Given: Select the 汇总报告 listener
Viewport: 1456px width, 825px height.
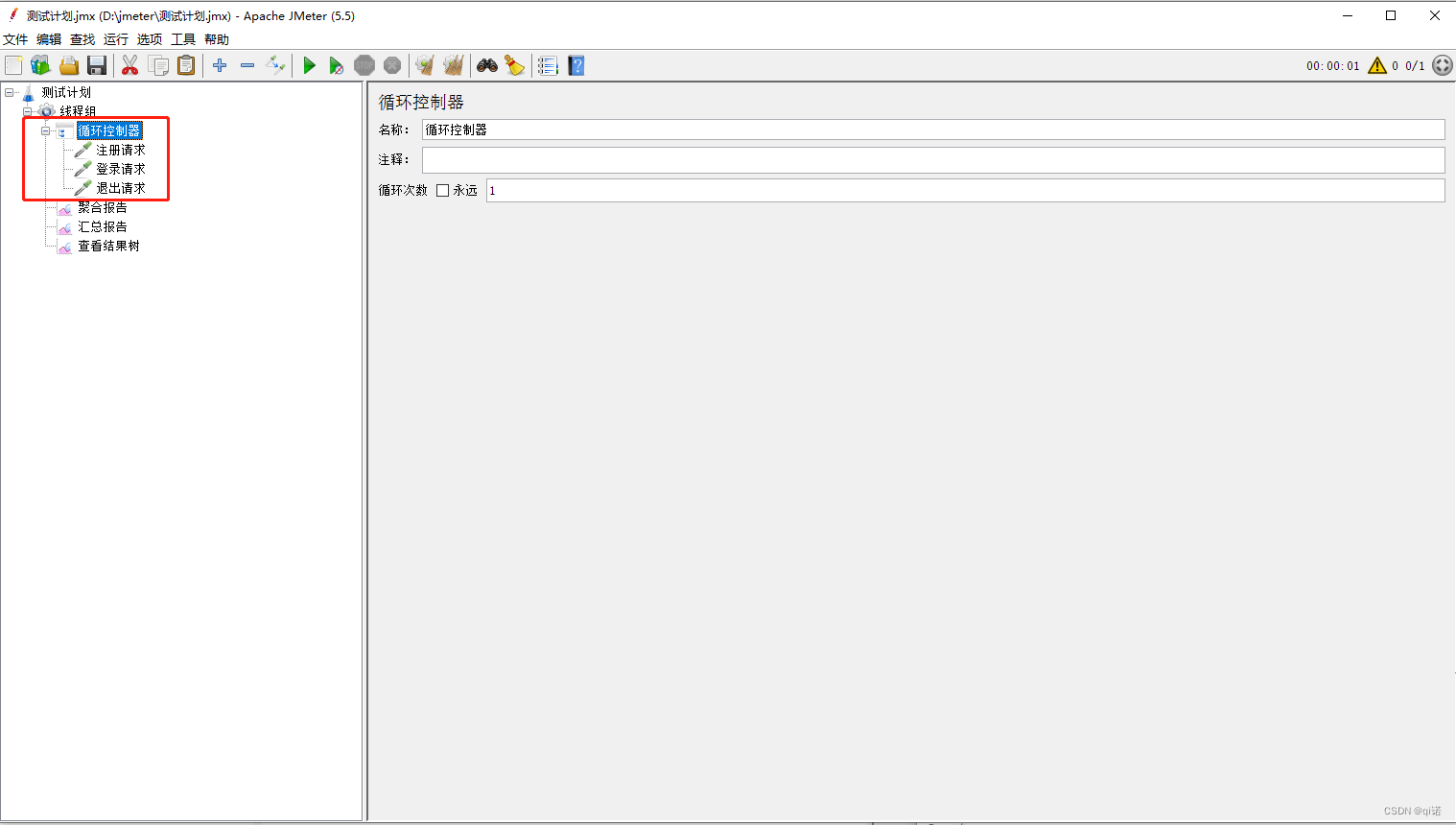Looking at the screenshot, I should click(103, 226).
